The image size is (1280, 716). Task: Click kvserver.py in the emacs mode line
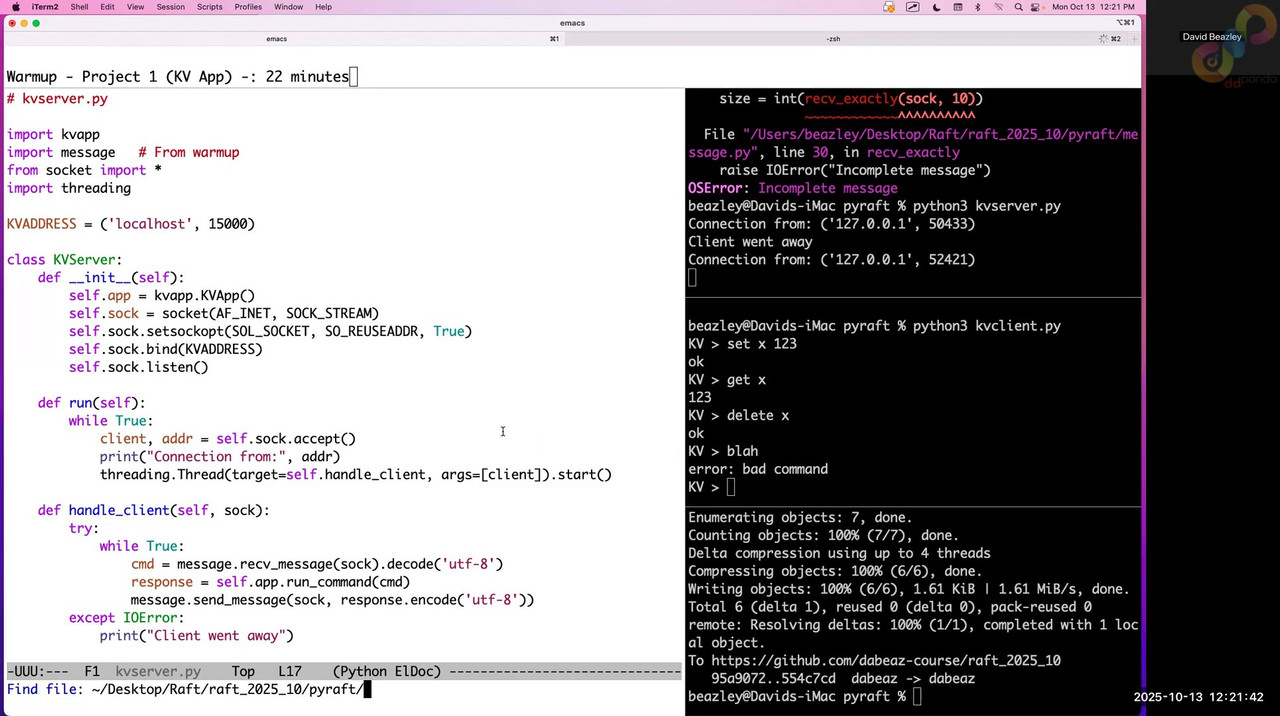pyautogui.click(x=158, y=672)
